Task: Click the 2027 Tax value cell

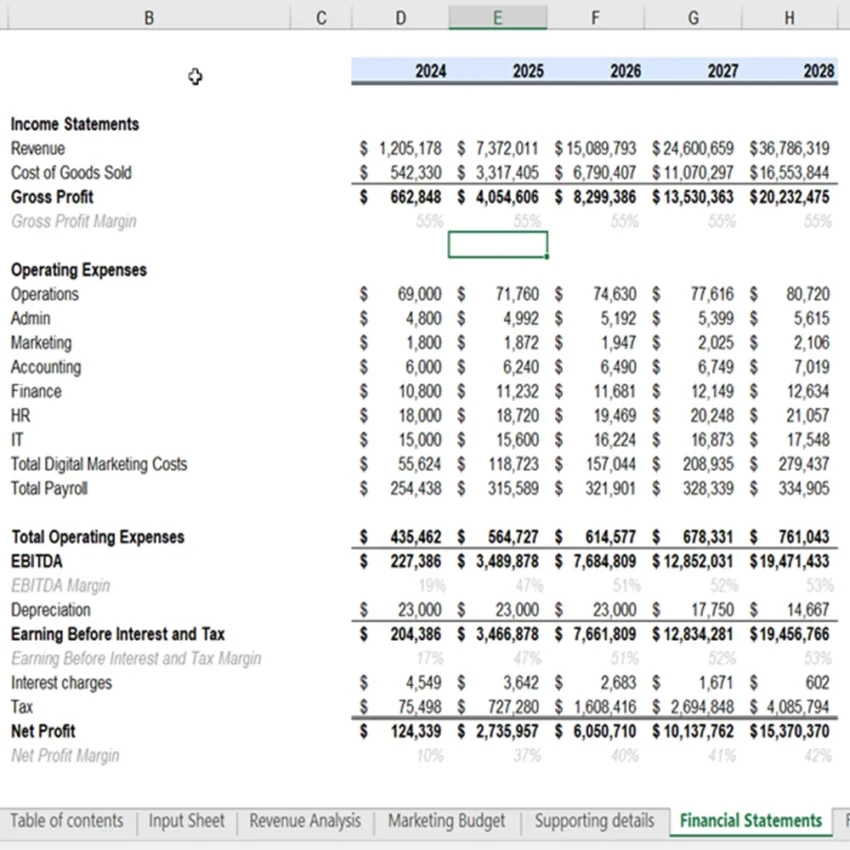Action: tap(693, 707)
